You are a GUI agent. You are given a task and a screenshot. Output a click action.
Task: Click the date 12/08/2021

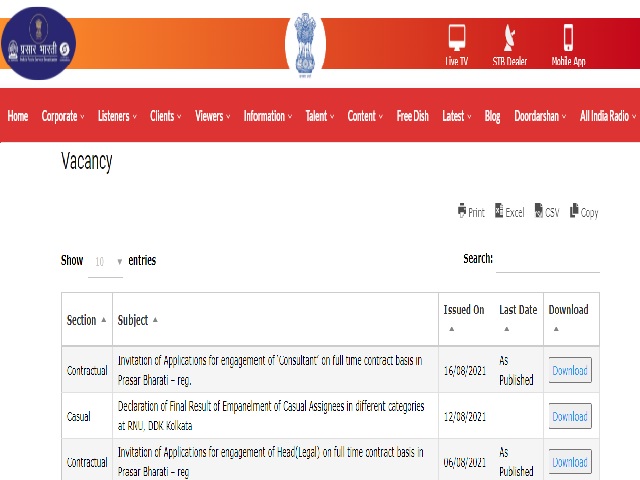coord(465,417)
